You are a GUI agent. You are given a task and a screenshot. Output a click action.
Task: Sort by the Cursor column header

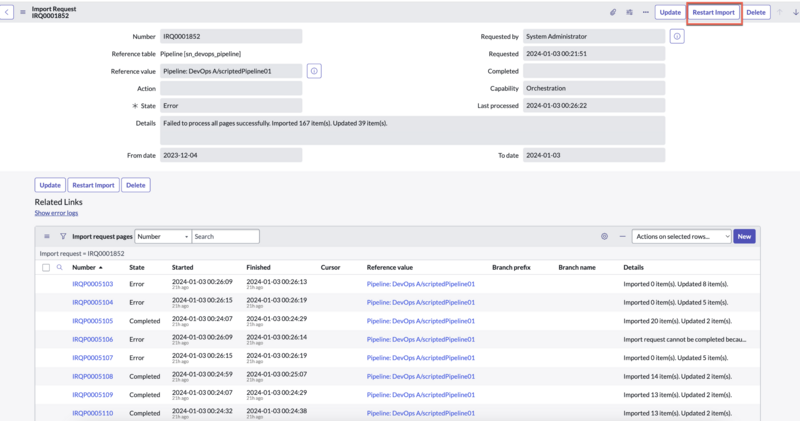[x=330, y=267]
